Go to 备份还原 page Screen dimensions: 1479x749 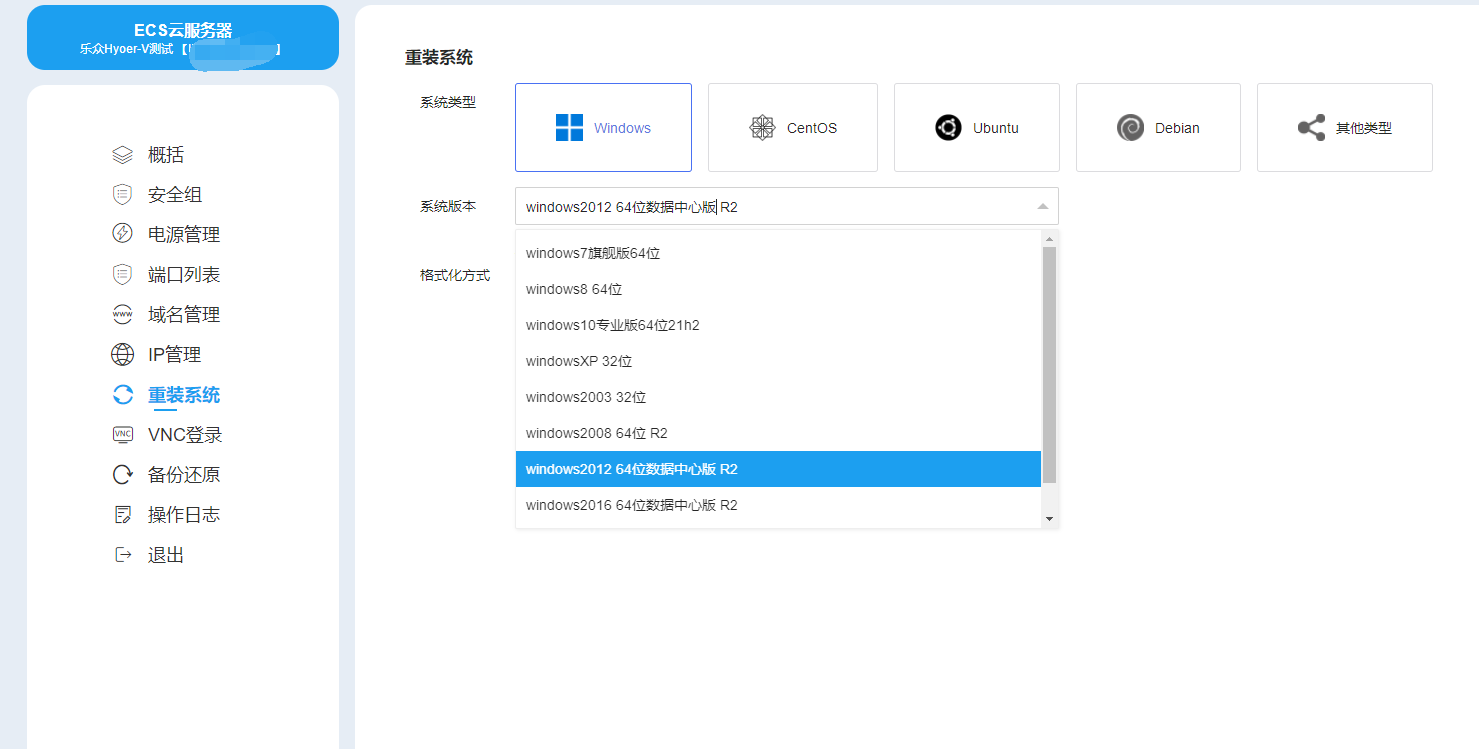pos(184,475)
